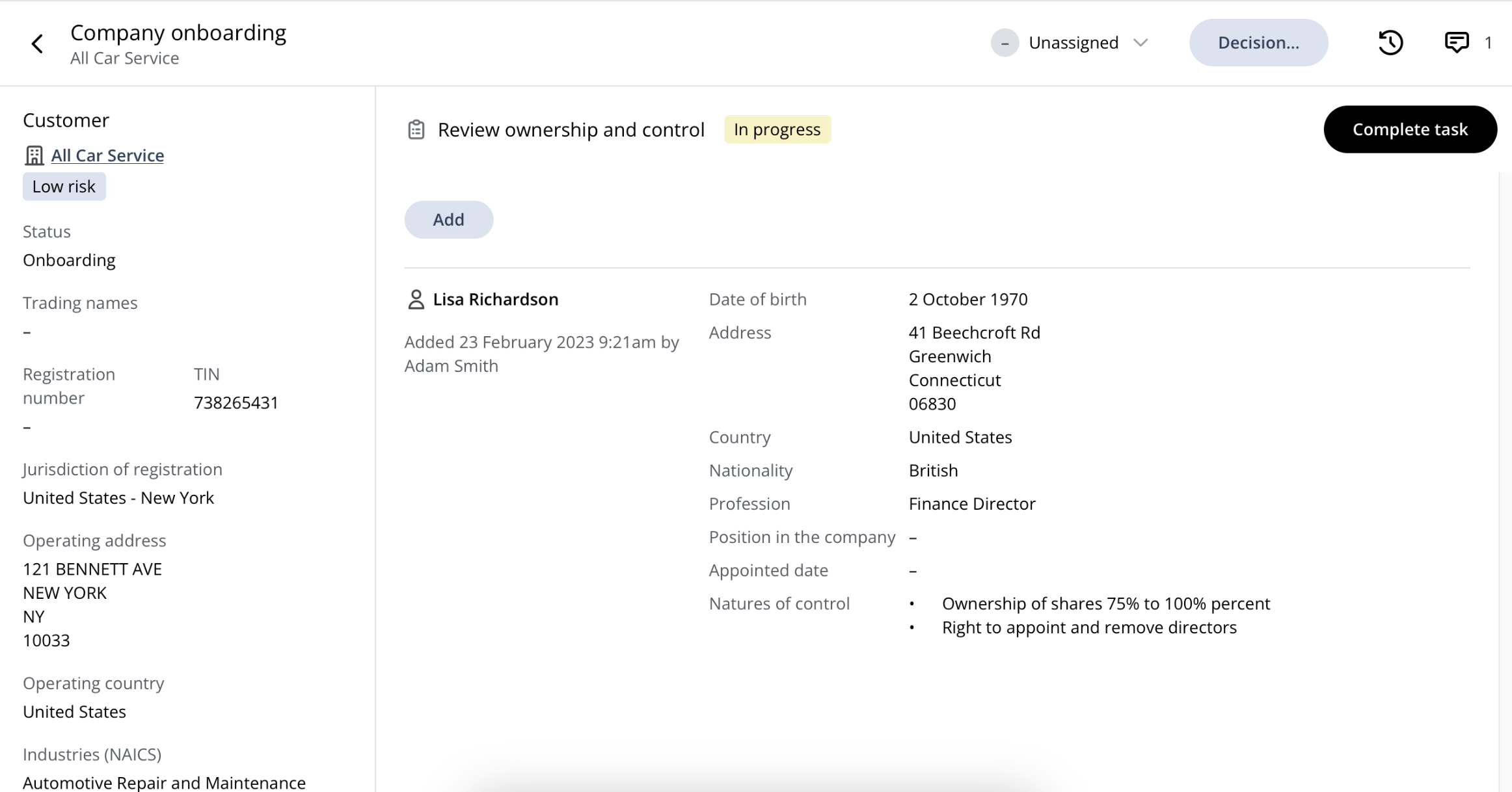Click the person profile icon for Lisa Richardson

pos(416,299)
